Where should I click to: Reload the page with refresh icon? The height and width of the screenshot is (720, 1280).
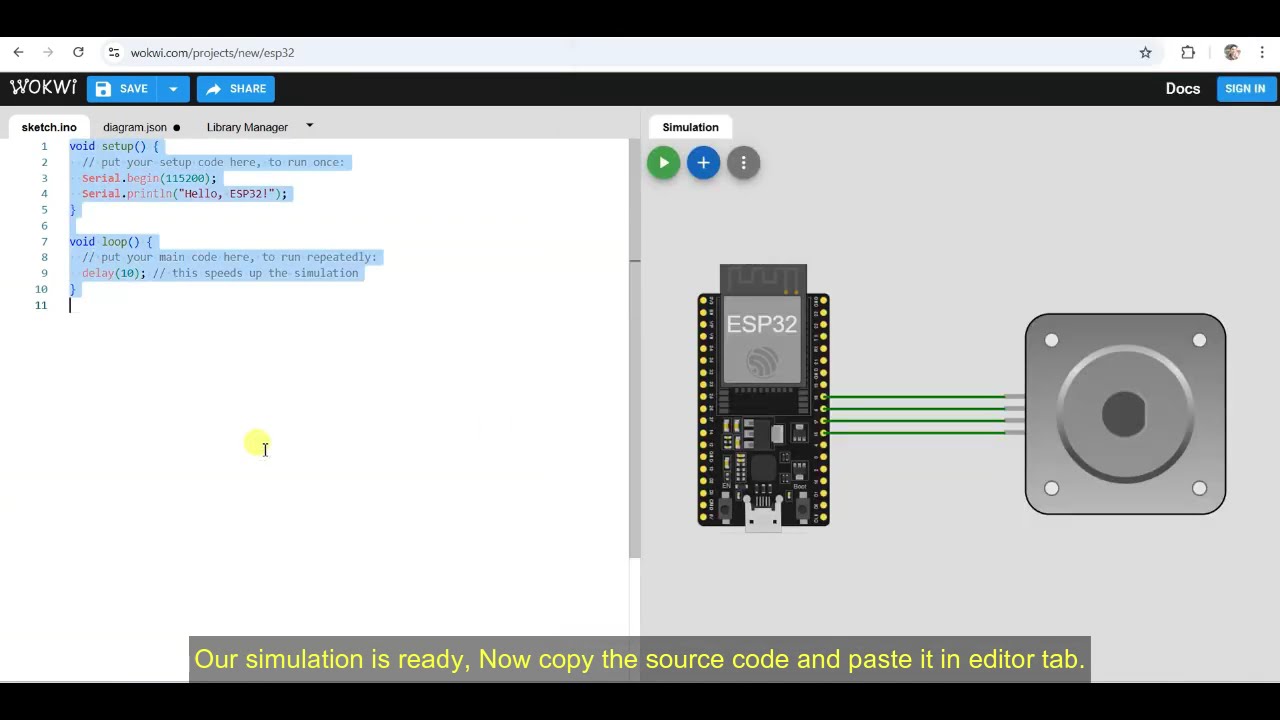(78, 52)
